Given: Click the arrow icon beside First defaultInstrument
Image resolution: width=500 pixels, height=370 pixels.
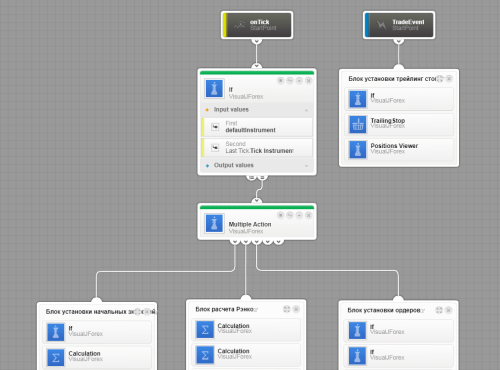Looking at the screenshot, I should pos(215,127).
